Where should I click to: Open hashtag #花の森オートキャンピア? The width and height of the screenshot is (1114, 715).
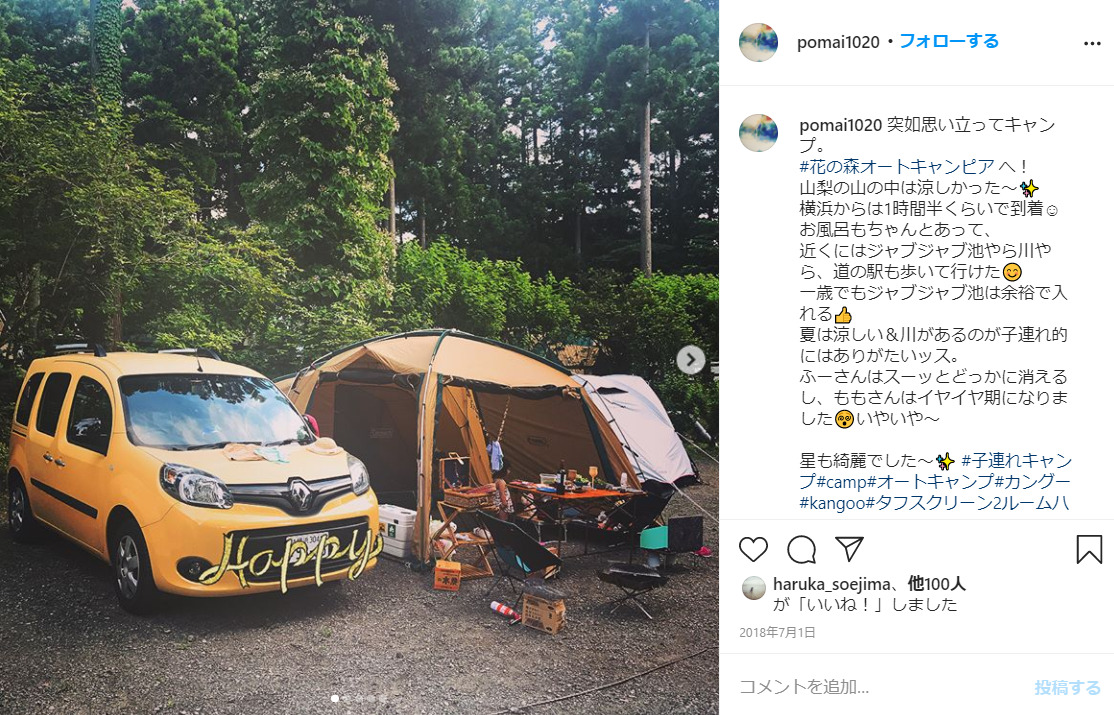(897, 166)
